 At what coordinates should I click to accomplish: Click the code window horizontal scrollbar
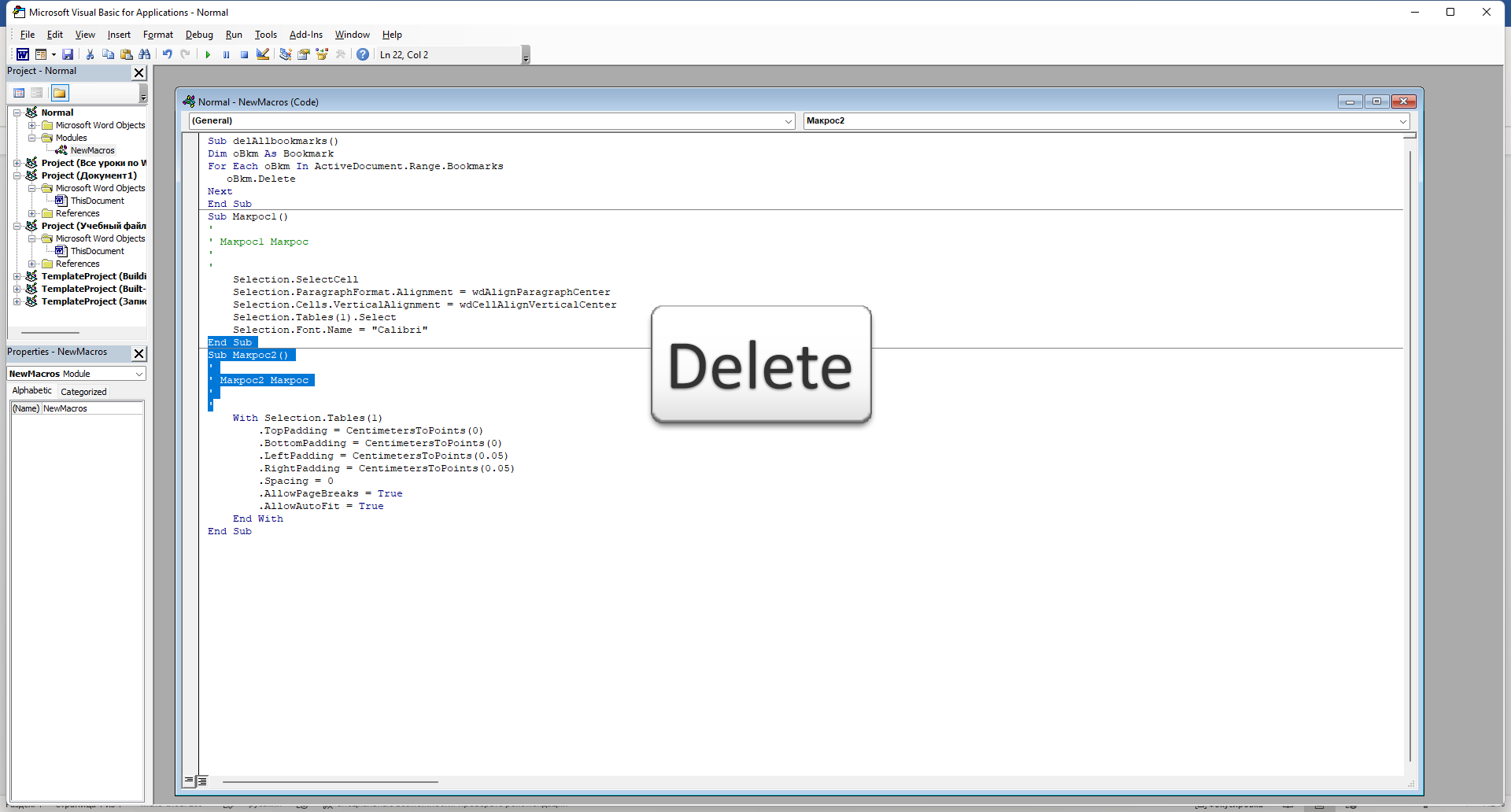pos(330,782)
